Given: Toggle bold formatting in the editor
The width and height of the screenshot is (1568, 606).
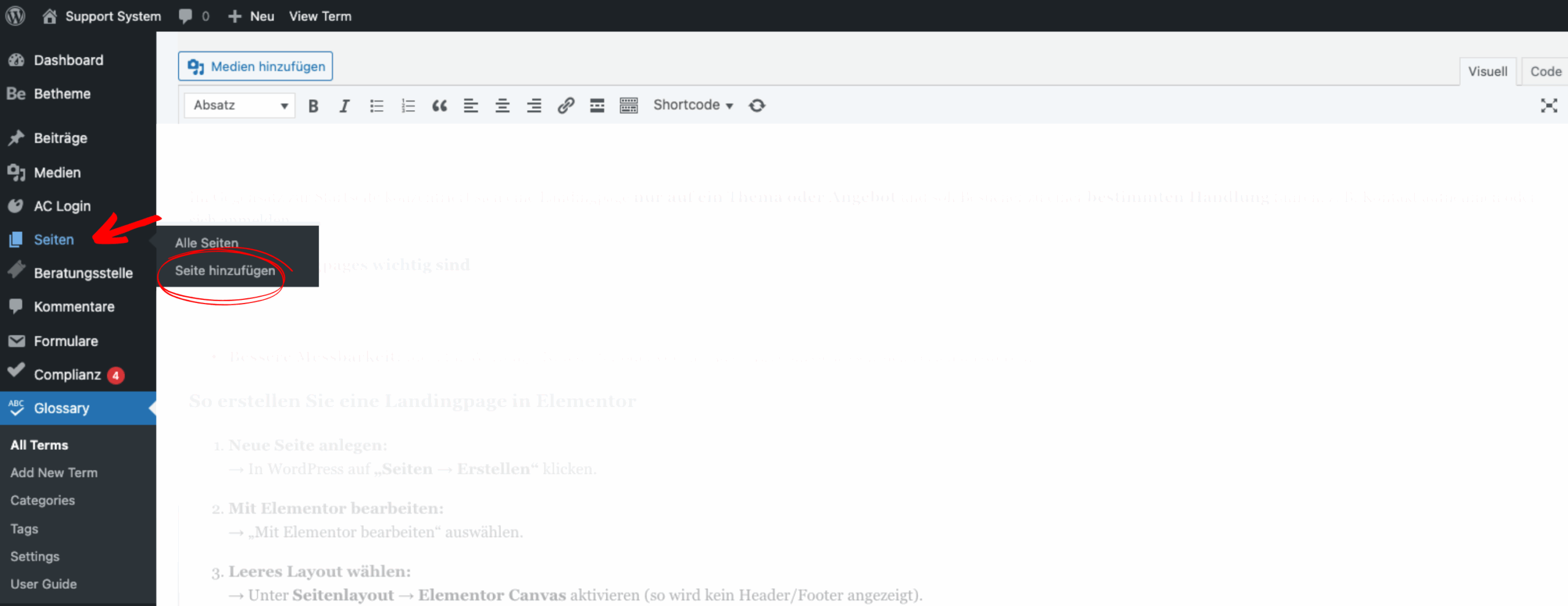Looking at the screenshot, I should tap(313, 105).
